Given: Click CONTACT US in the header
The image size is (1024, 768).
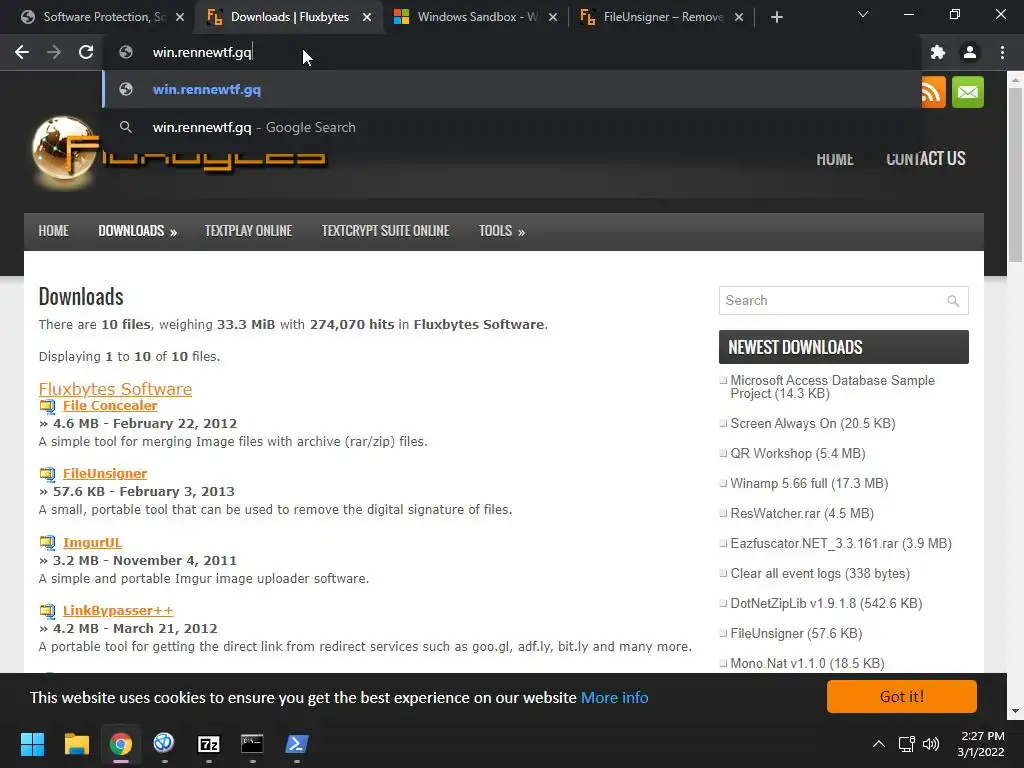Looking at the screenshot, I should pyautogui.click(x=925, y=159).
